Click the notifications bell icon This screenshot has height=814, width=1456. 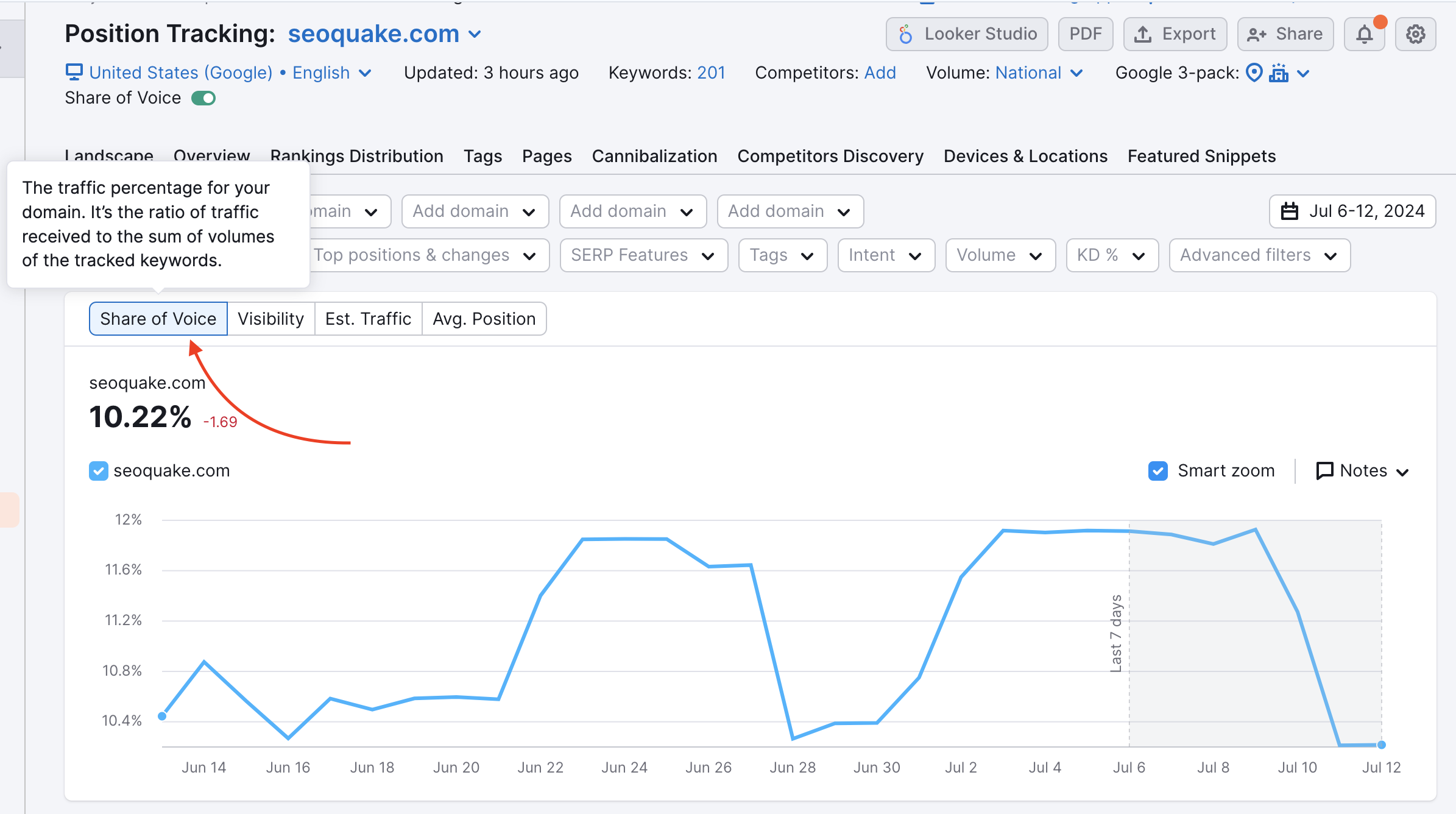tap(1365, 33)
